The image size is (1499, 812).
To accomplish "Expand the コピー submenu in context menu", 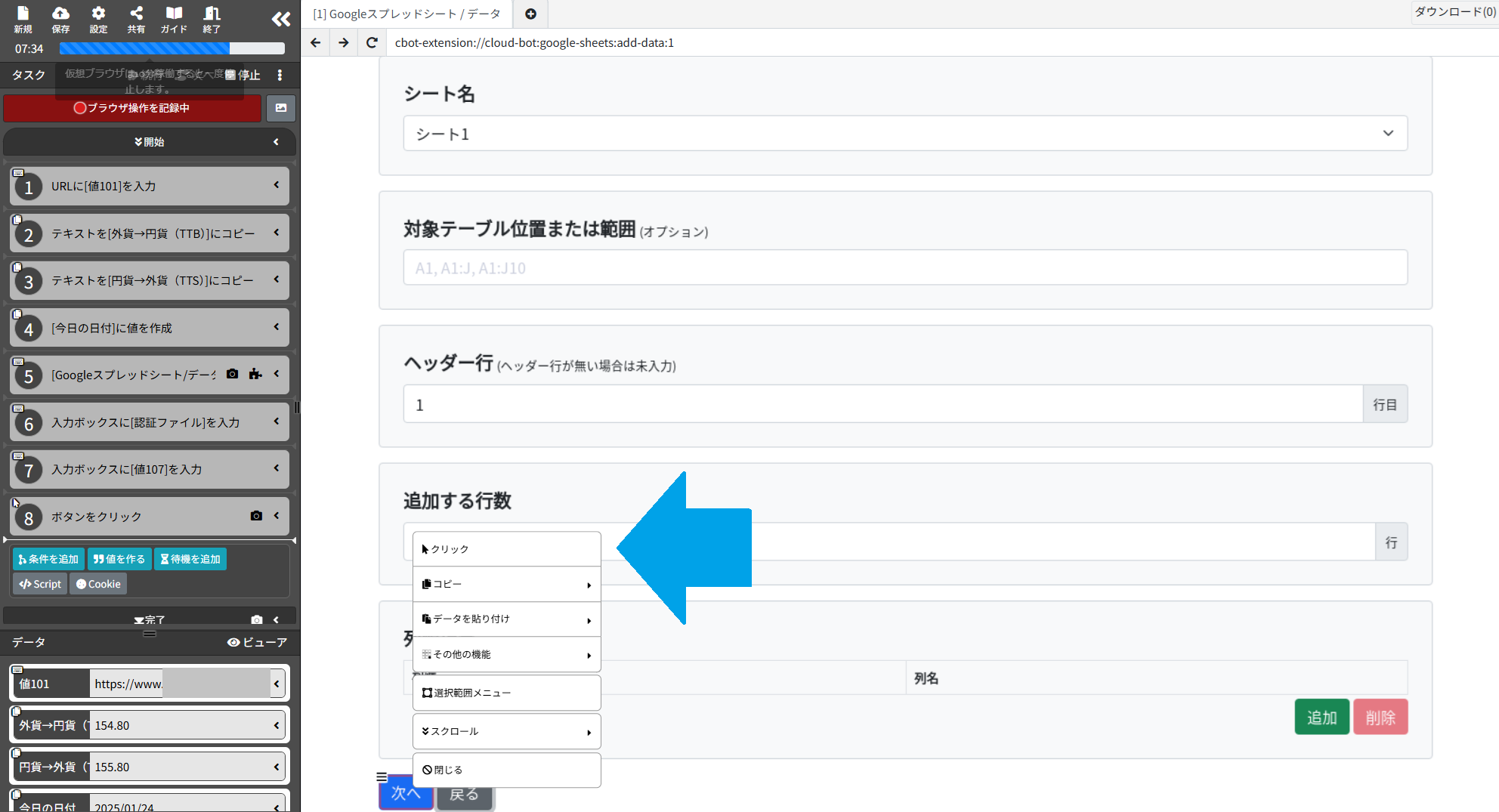I will [x=506, y=583].
